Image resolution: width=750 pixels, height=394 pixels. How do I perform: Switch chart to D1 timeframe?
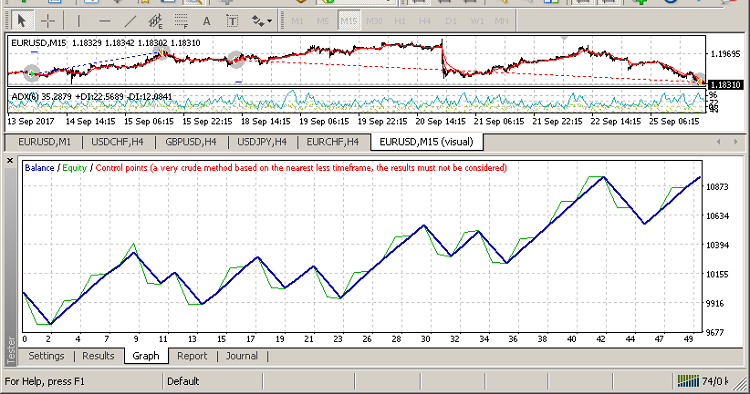click(451, 21)
